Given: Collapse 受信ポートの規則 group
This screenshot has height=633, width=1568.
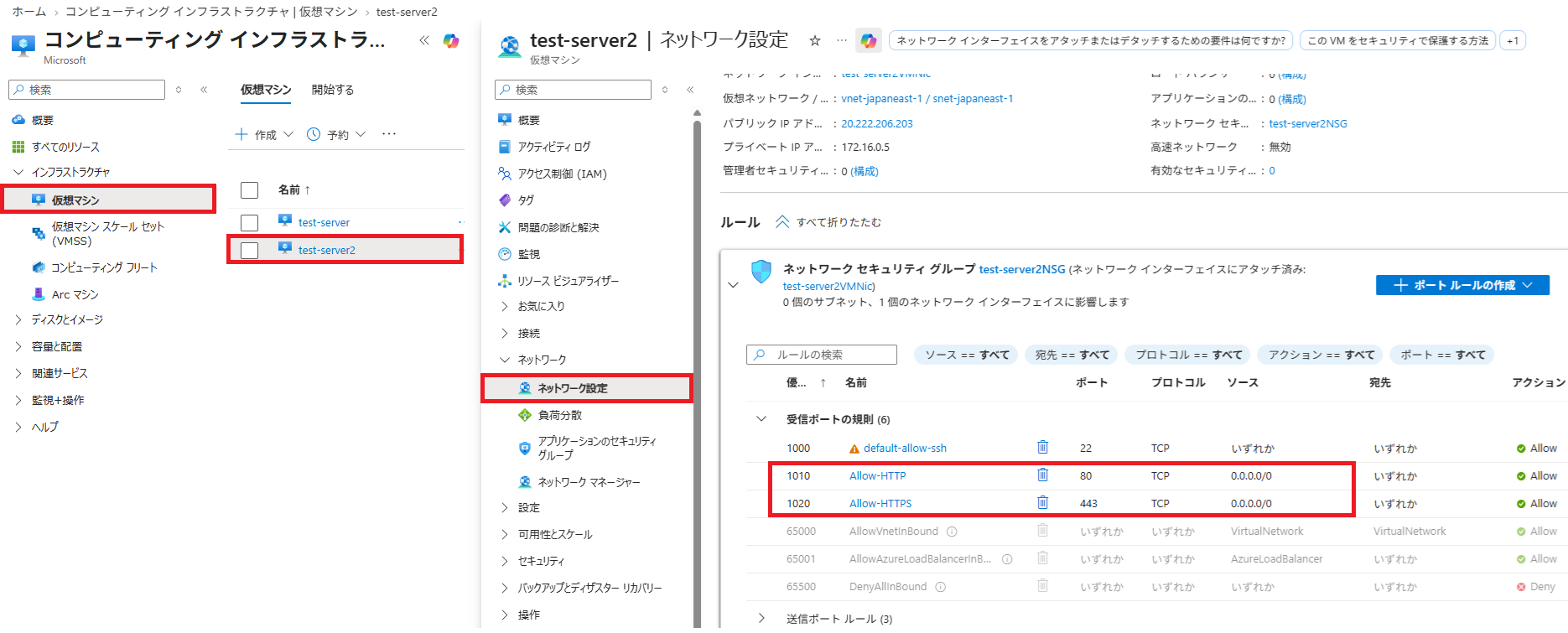Looking at the screenshot, I should (x=761, y=419).
